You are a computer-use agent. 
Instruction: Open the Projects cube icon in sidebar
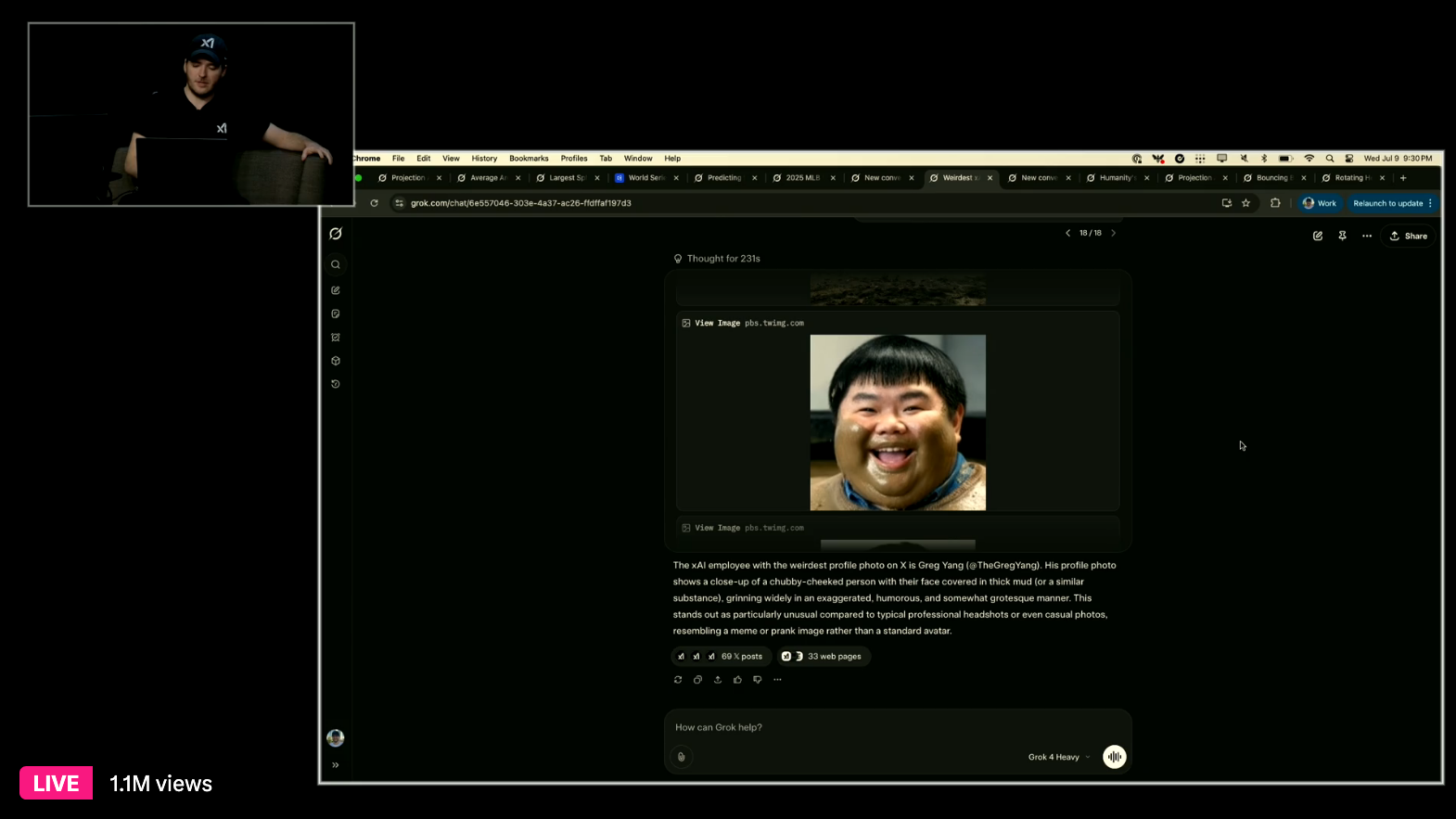pyautogui.click(x=336, y=361)
